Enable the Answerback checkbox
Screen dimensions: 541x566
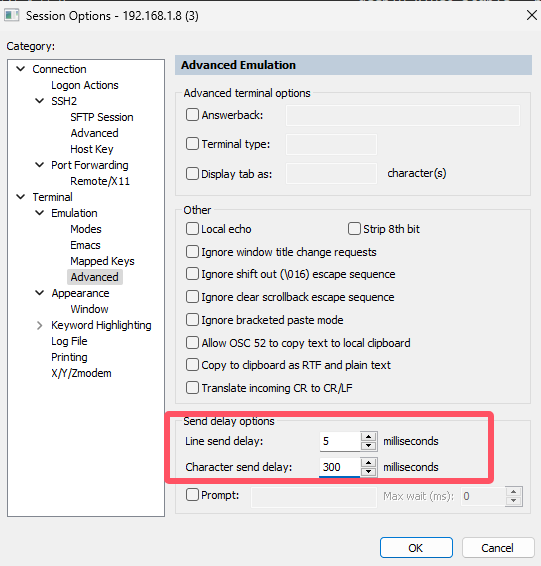pos(192,115)
